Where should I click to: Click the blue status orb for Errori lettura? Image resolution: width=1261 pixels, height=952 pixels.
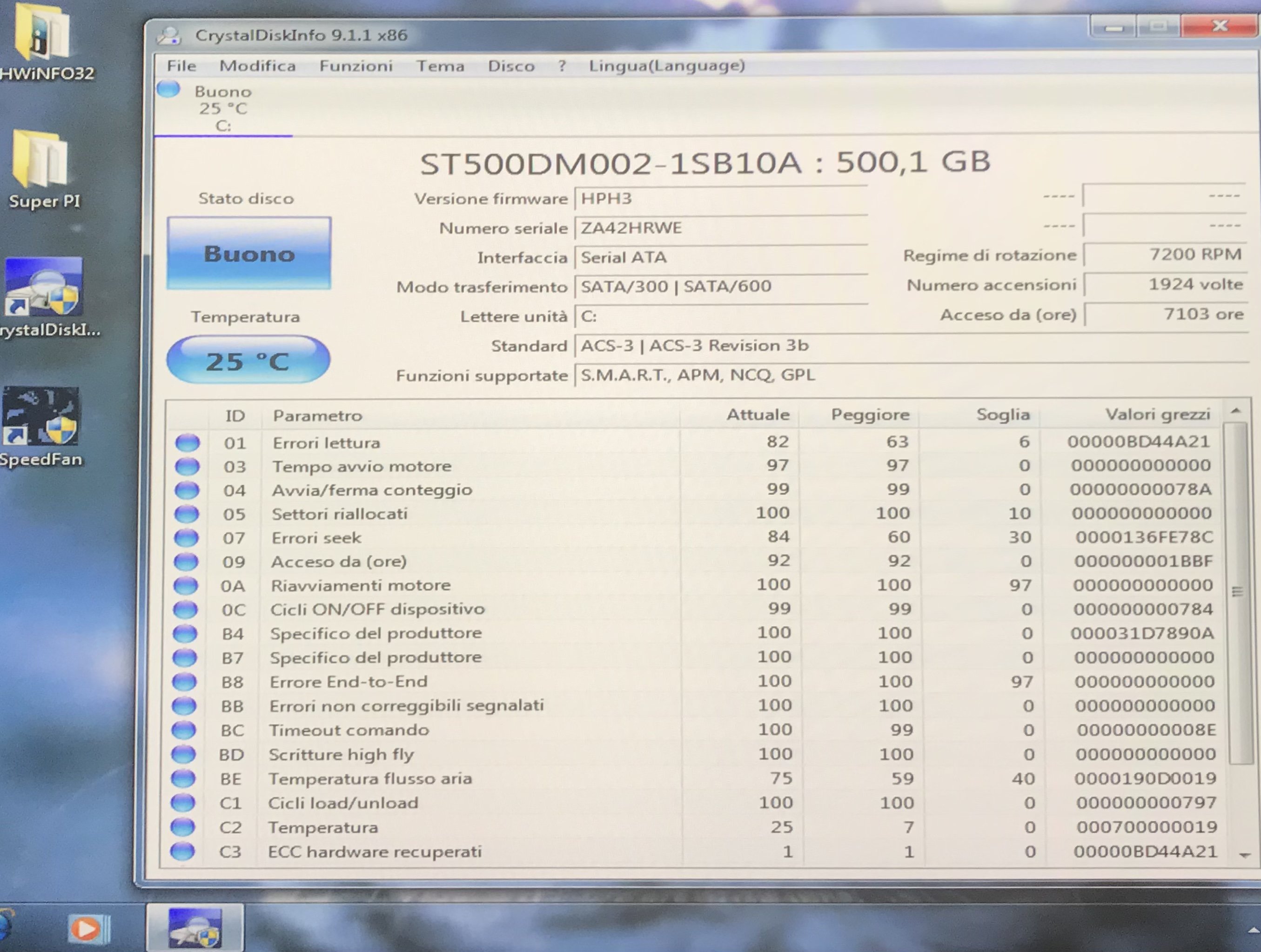click(187, 443)
